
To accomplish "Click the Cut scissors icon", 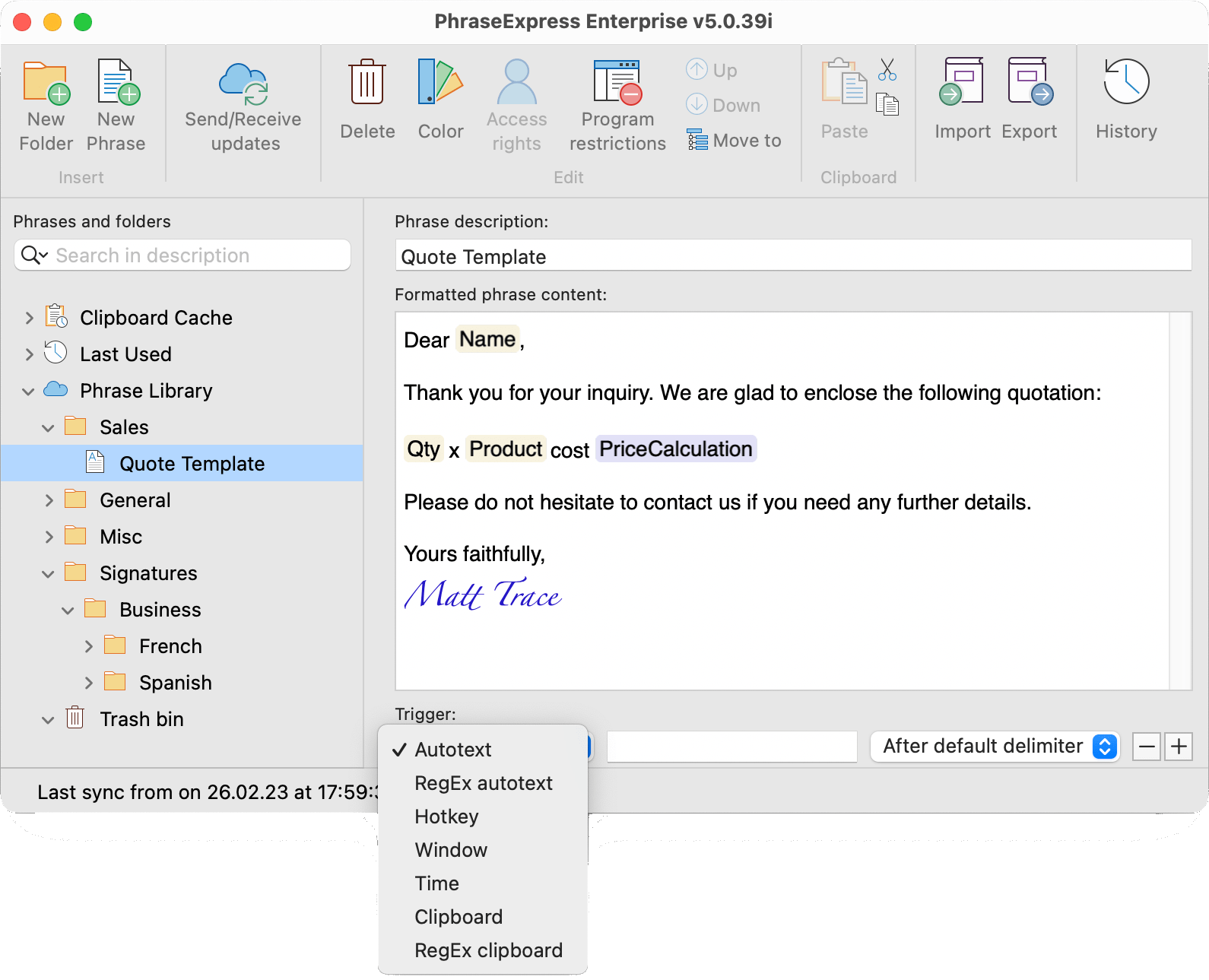I will tap(887, 70).
